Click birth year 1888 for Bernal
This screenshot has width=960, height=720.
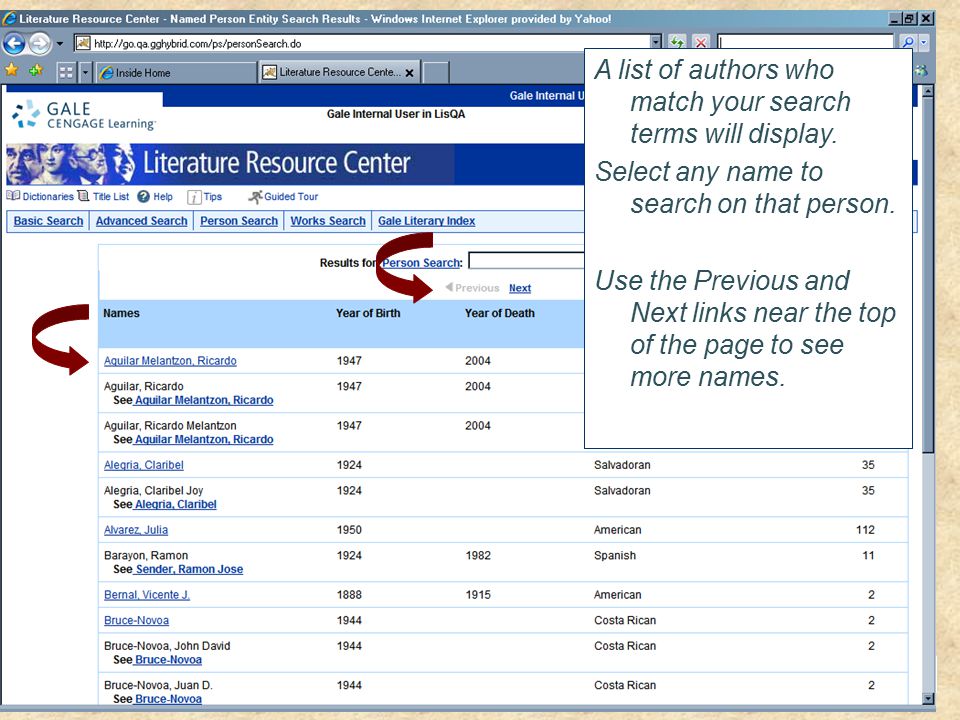(349, 594)
